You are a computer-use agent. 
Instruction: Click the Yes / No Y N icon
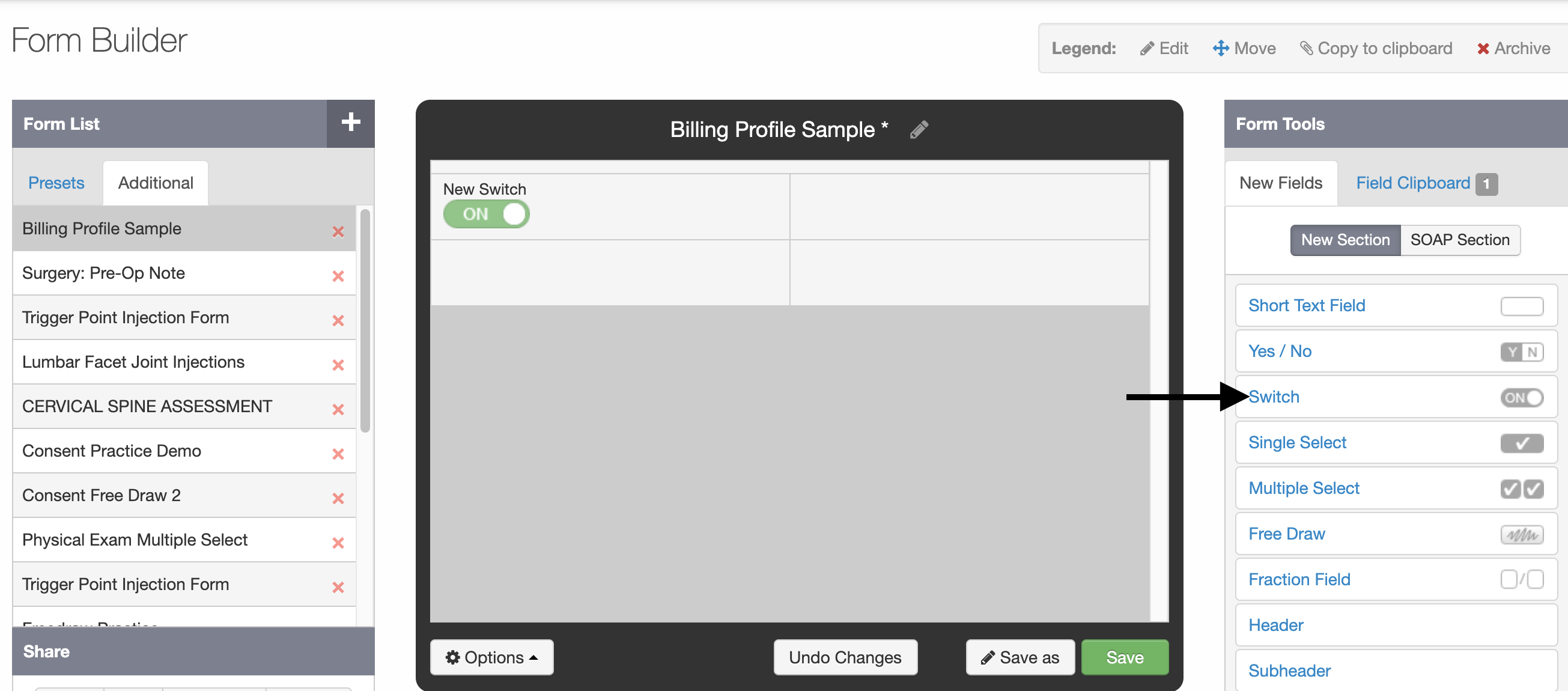point(1521,352)
